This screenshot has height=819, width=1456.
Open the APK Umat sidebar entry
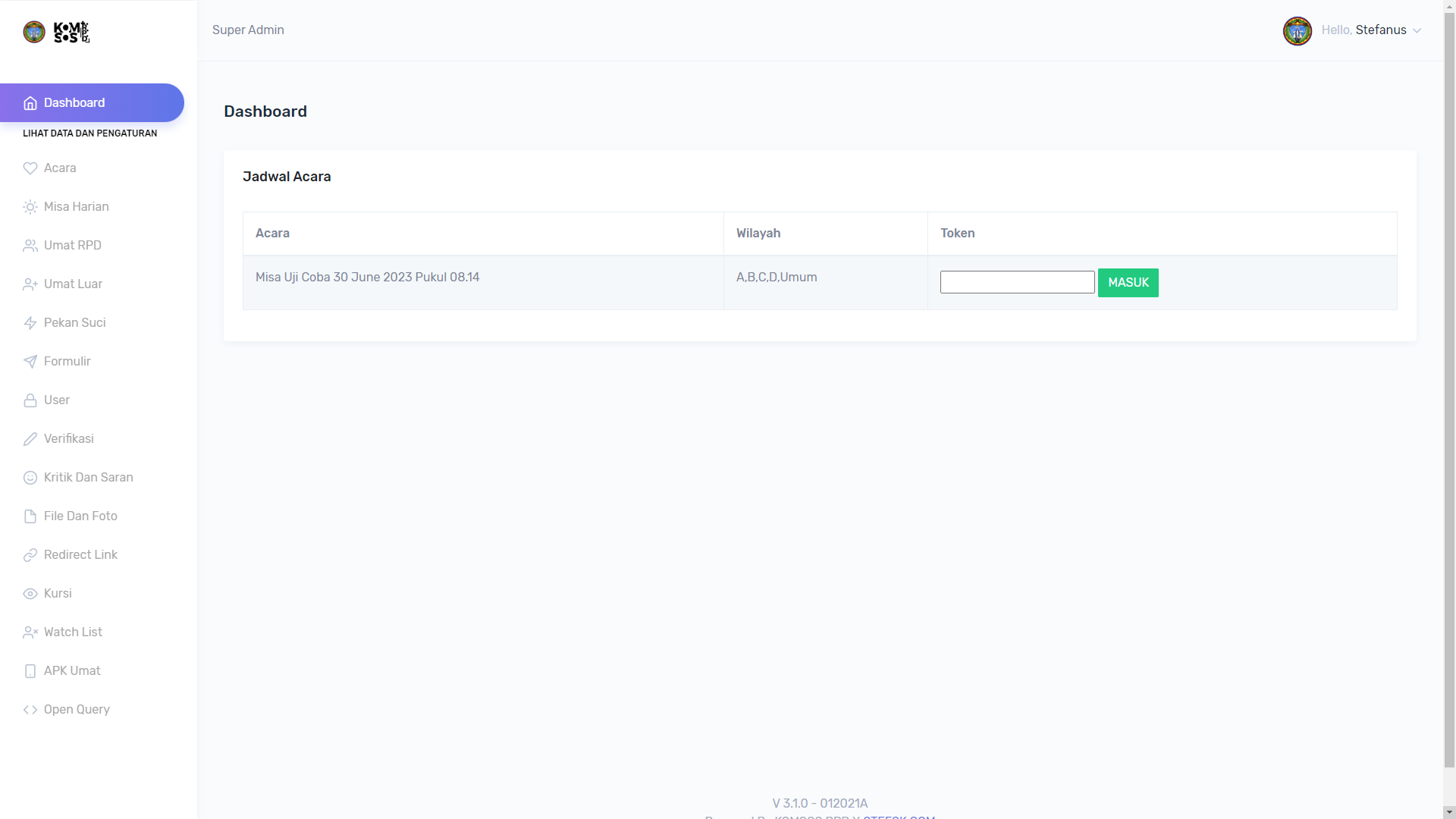click(x=72, y=671)
